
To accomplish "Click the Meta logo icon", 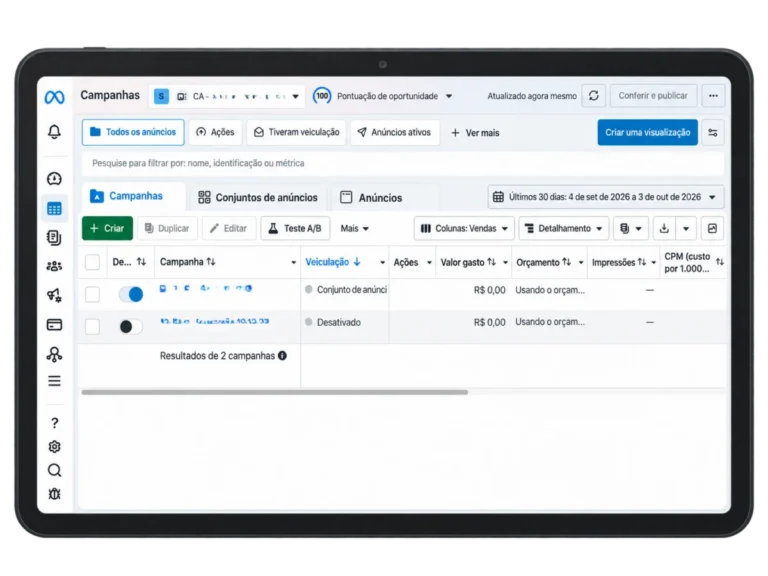I will 54,97.
